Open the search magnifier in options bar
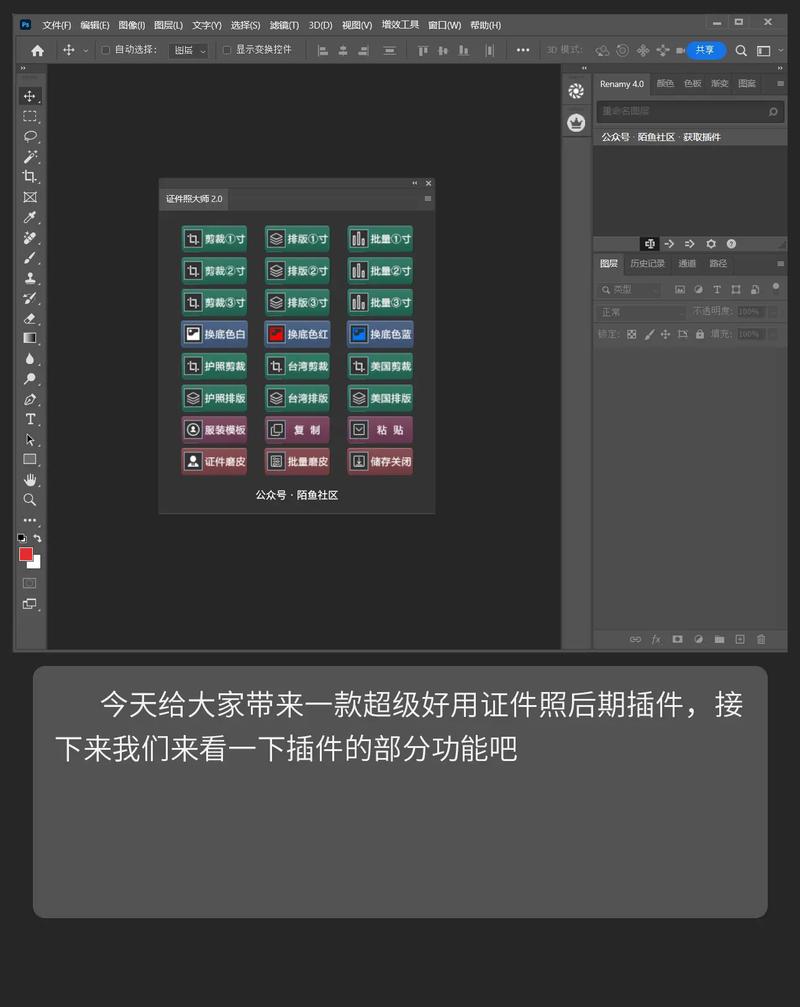800x1007 pixels. 741,51
